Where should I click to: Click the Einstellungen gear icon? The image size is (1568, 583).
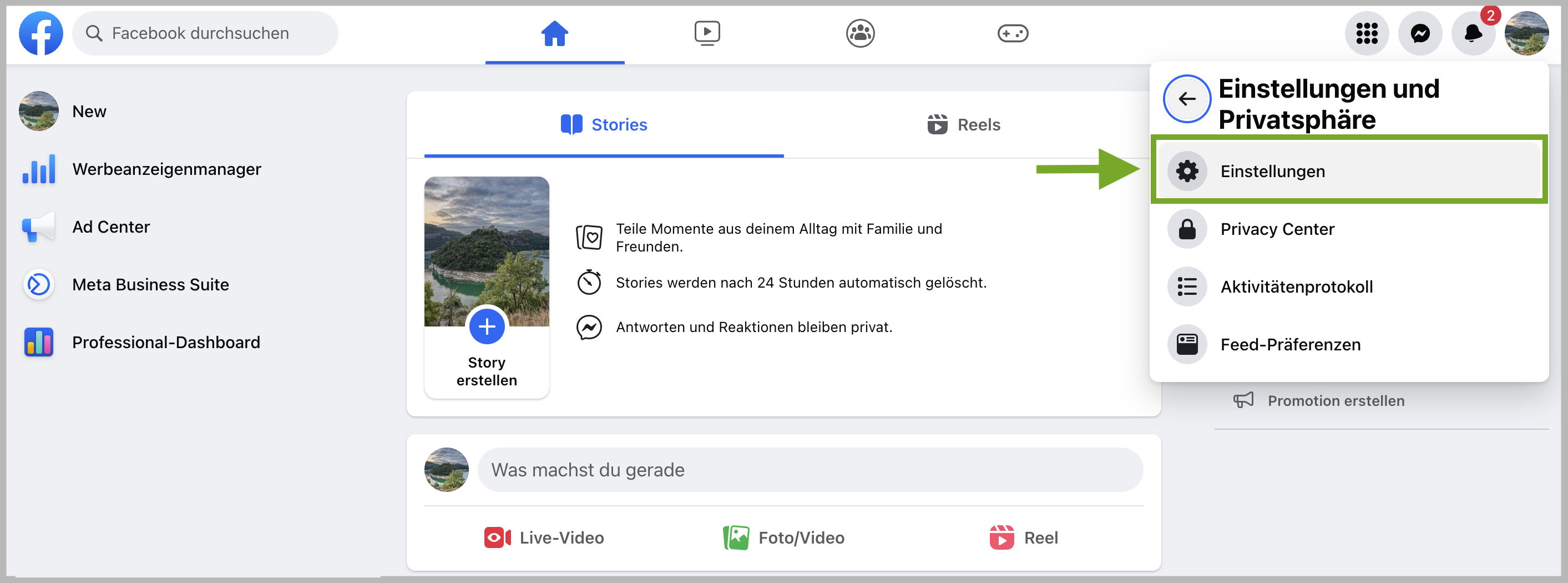pyautogui.click(x=1187, y=171)
